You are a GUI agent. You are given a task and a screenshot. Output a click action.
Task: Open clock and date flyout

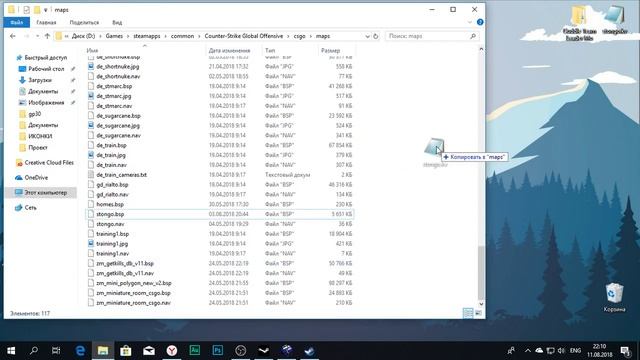pos(600,351)
